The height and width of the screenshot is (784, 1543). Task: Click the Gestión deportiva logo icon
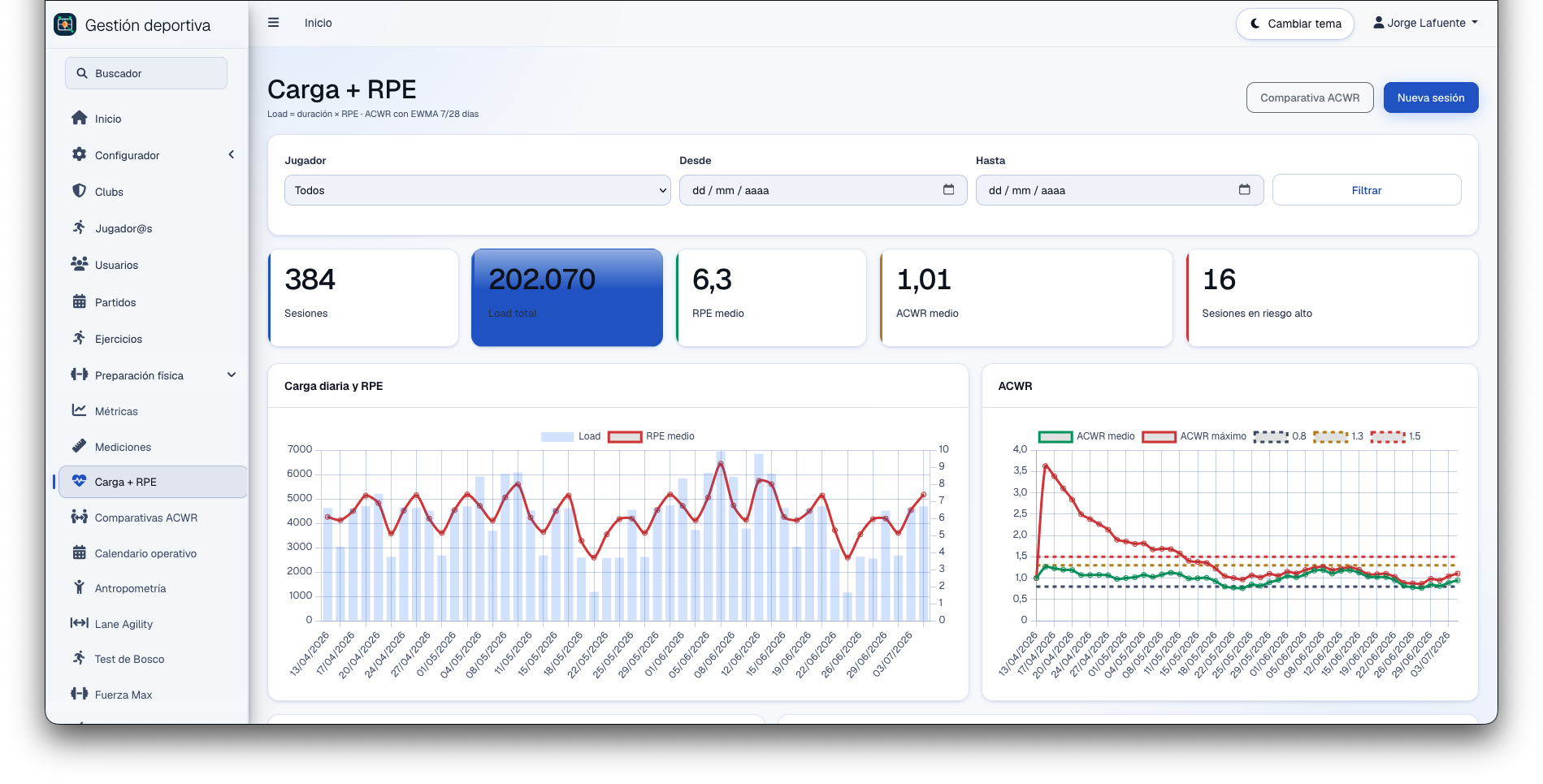[x=65, y=24]
